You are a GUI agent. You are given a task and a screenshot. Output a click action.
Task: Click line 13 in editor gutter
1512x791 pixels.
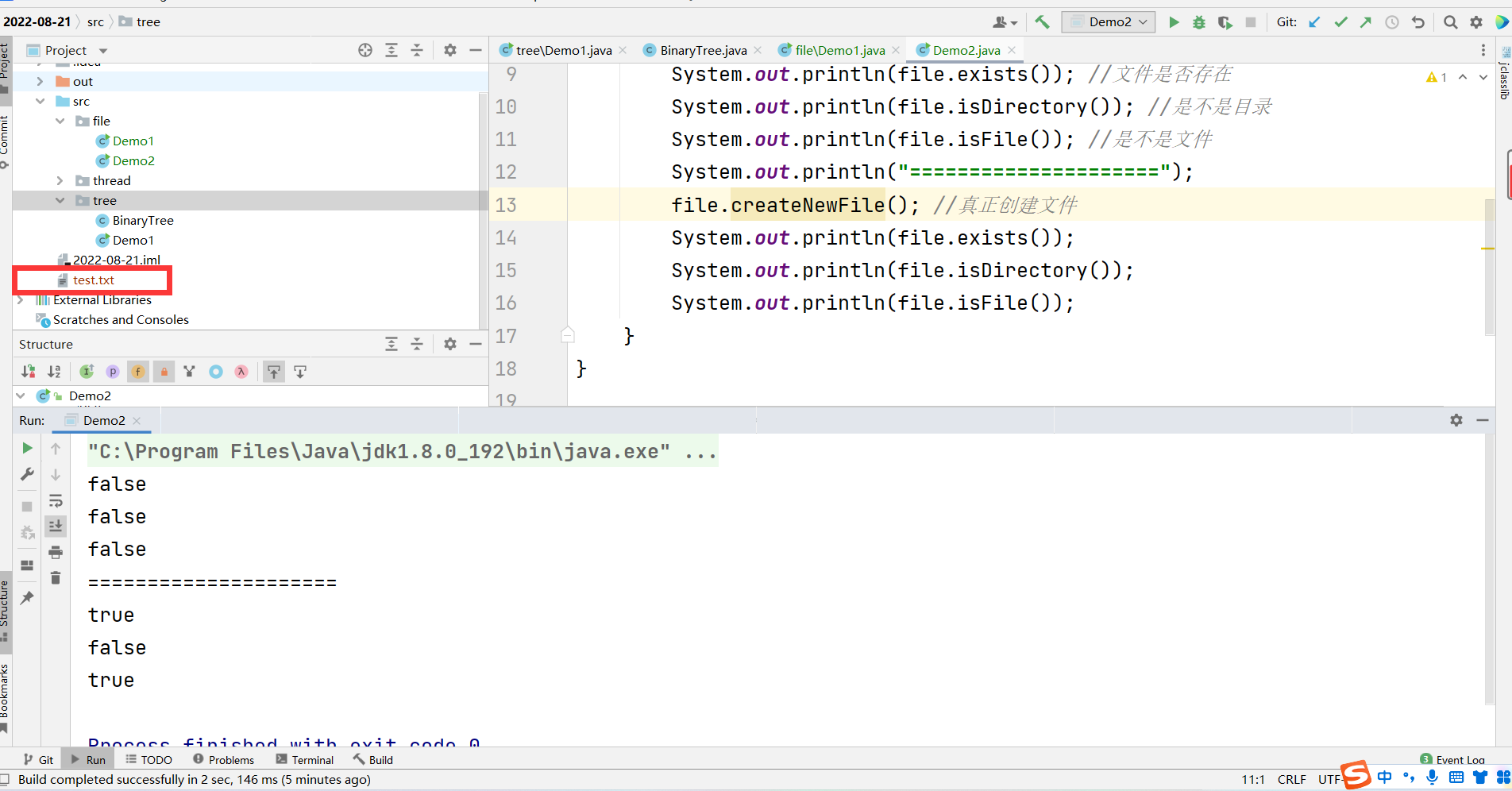click(506, 205)
